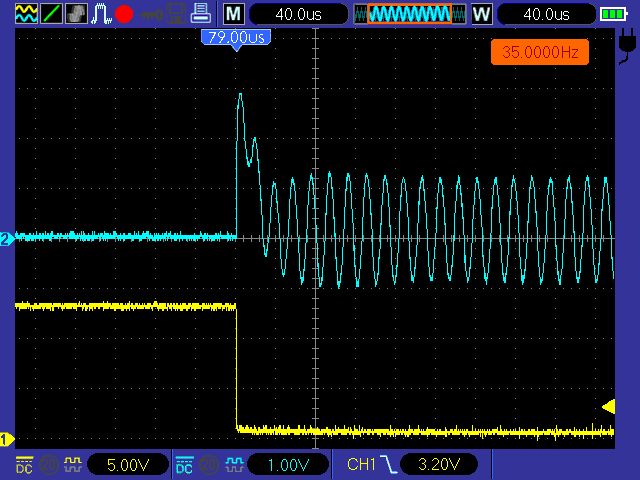Screen dimensions: 640x480
Task: Toggle the blue CH2 DC coupling indicator
Action: coord(184,465)
